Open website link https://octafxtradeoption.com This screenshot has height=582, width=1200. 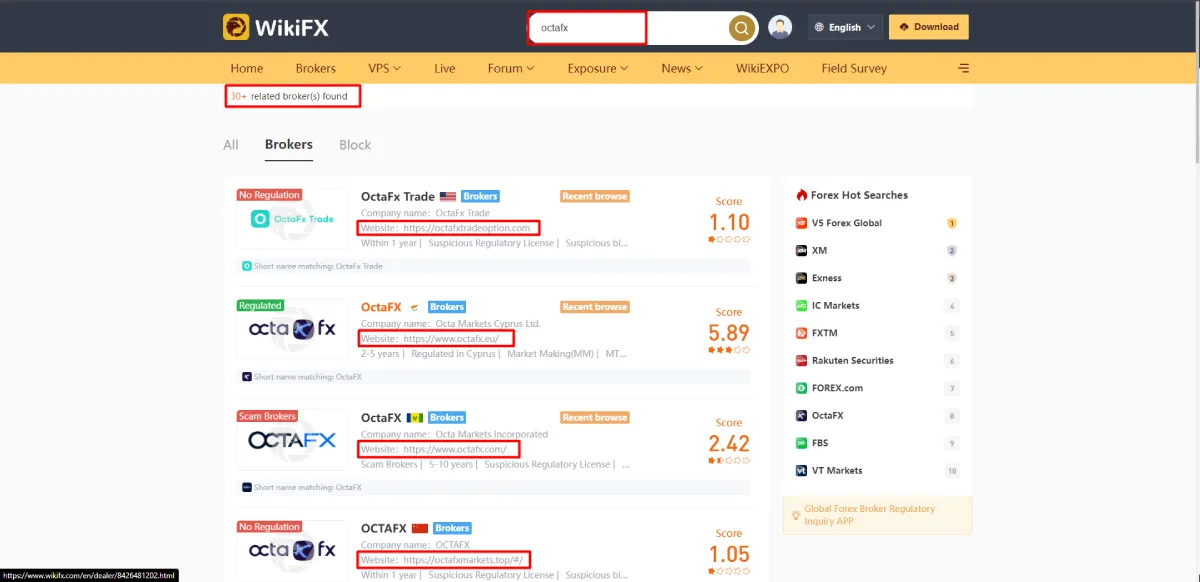[467, 228]
